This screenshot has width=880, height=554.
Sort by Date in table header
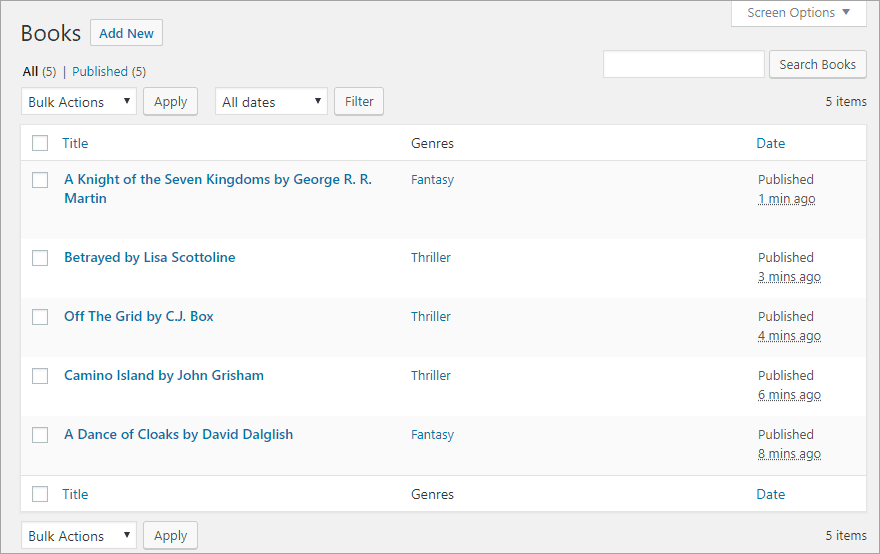click(x=771, y=143)
